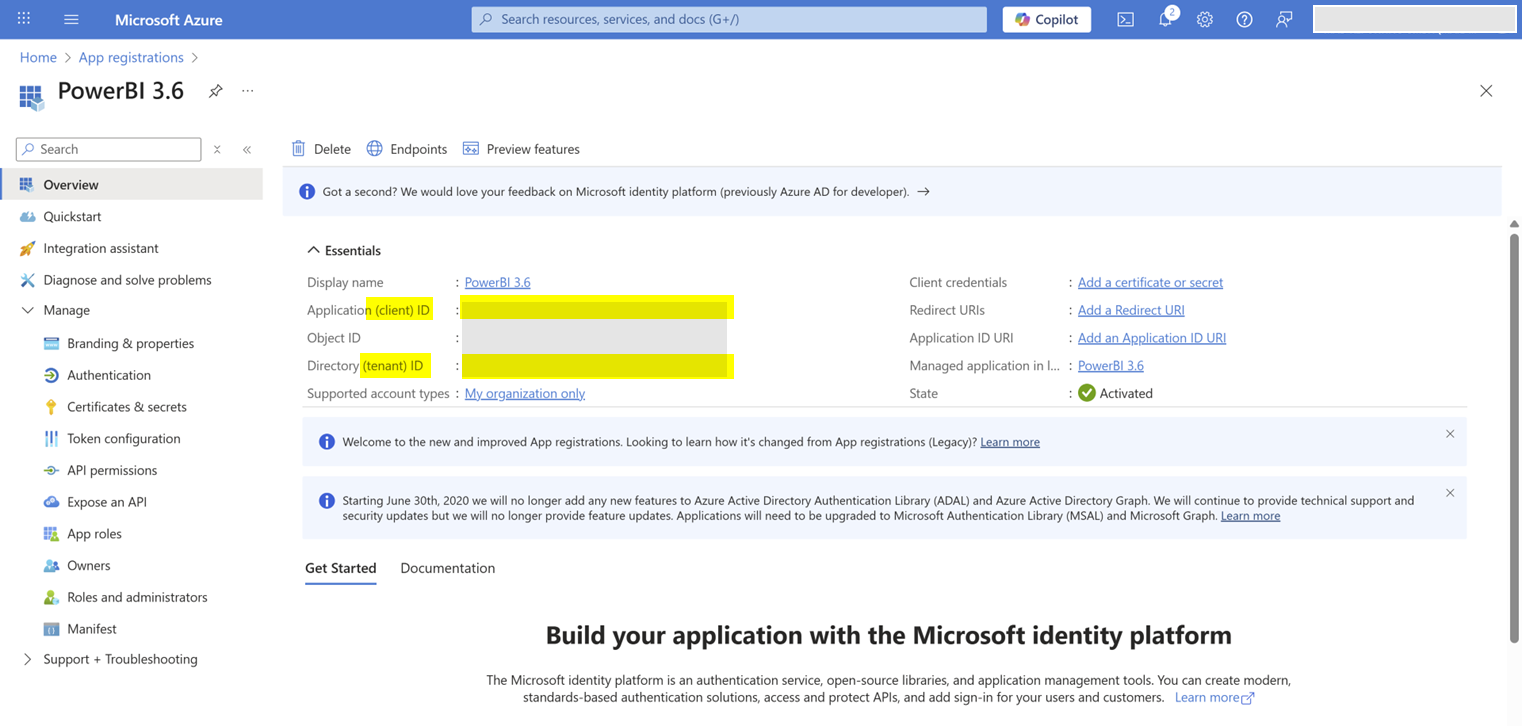
Task: Click the Integration assistant rocket icon
Action: coord(27,248)
